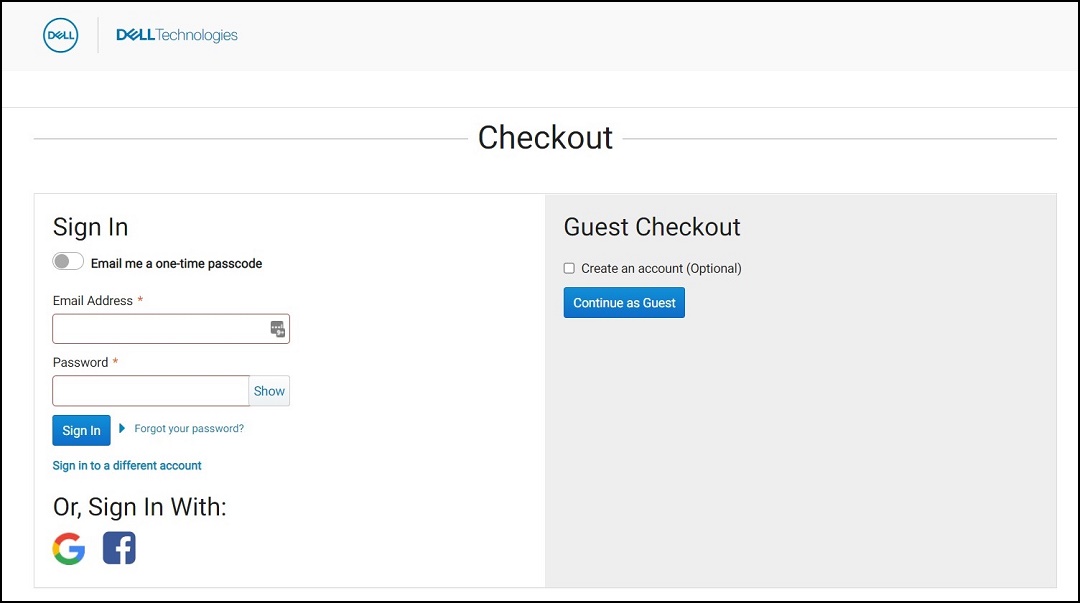Click the red asterisk next to Email Address
The height and width of the screenshot is (603, 1080).
coord(138,299)
